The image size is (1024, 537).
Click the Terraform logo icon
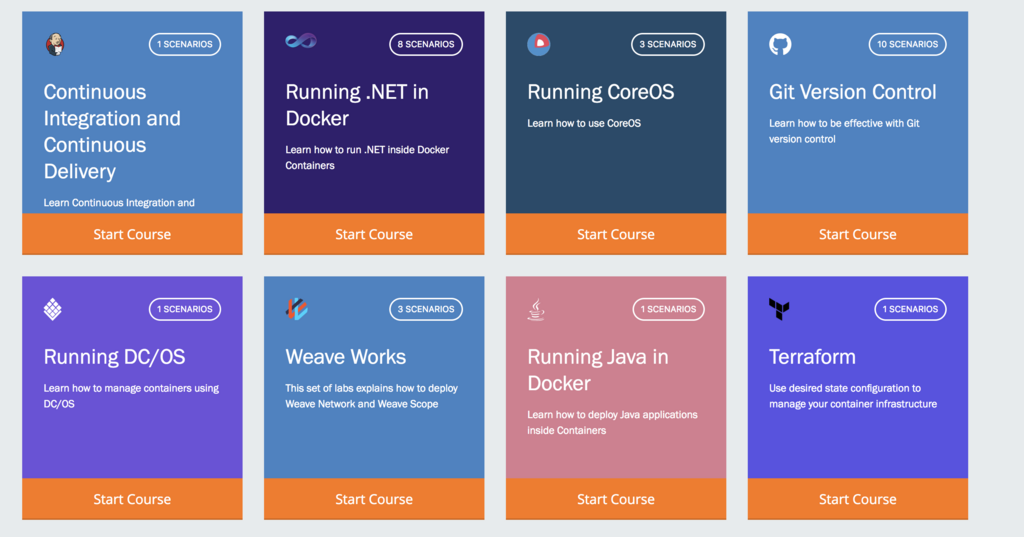(779, 309)
